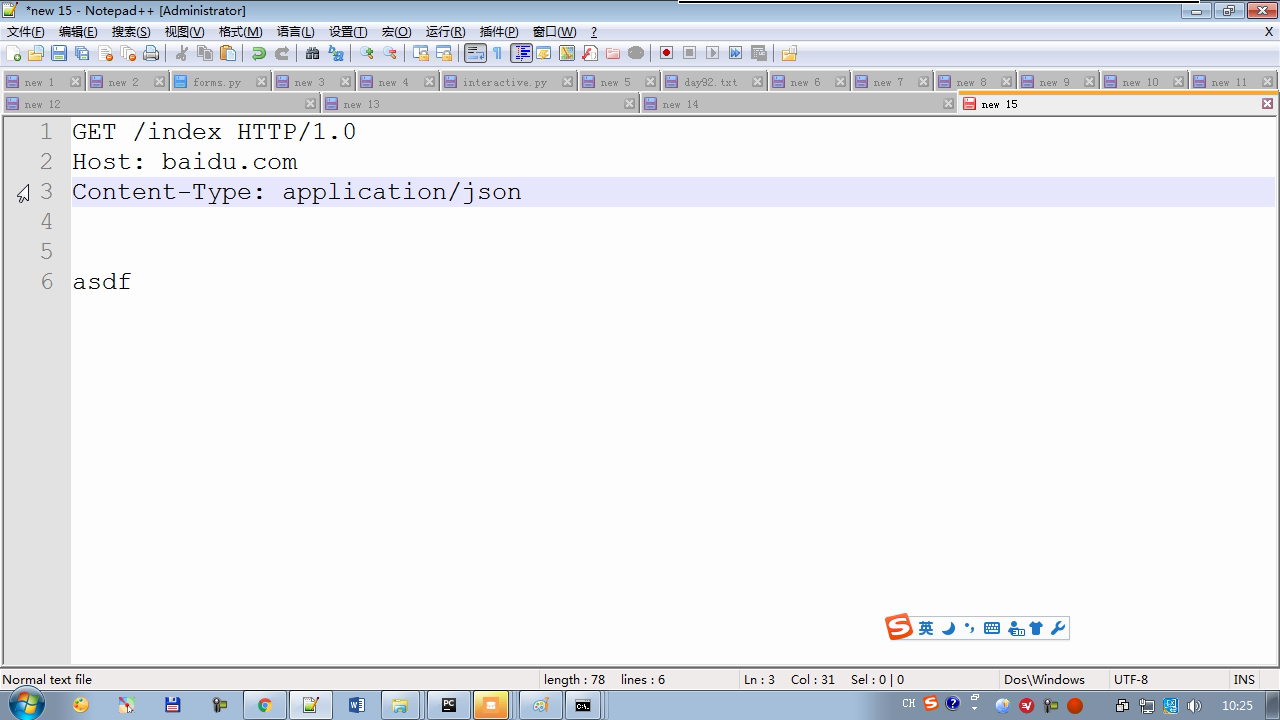Click the 'asdf' text in editor

[102, 282]
